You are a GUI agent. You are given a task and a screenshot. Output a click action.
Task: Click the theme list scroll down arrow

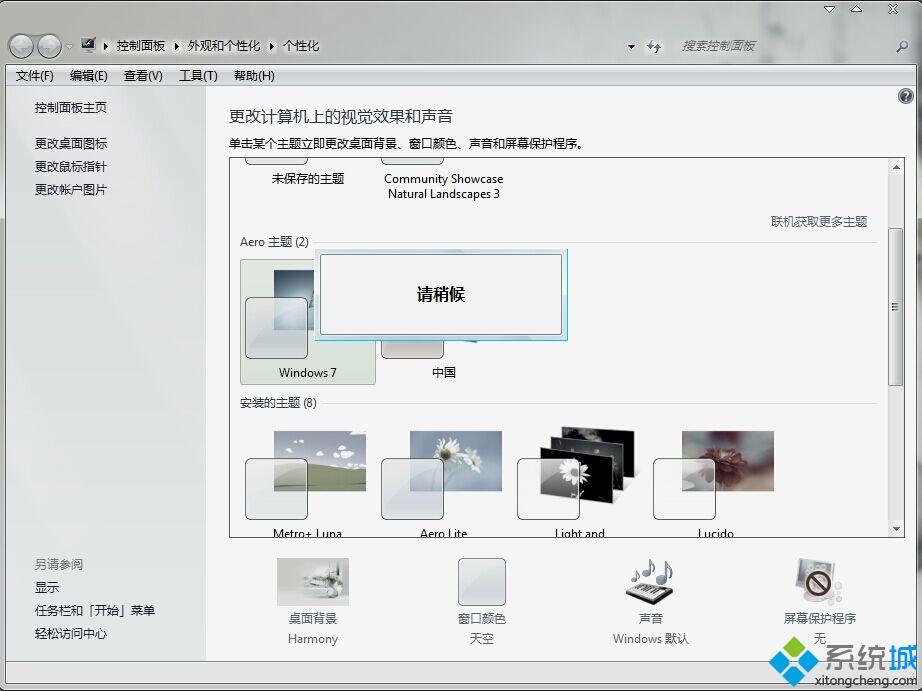pyautogui.click(x=896, y=529)
